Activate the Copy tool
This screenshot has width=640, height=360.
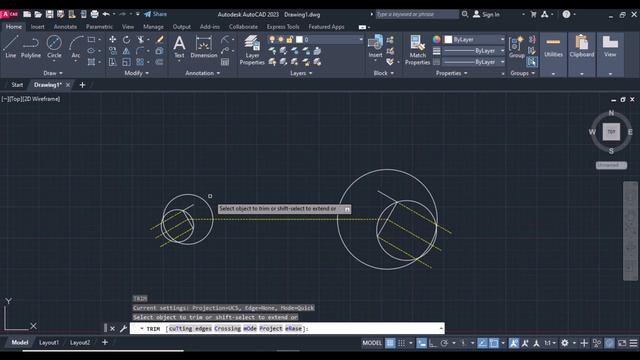tap(112, 51)
